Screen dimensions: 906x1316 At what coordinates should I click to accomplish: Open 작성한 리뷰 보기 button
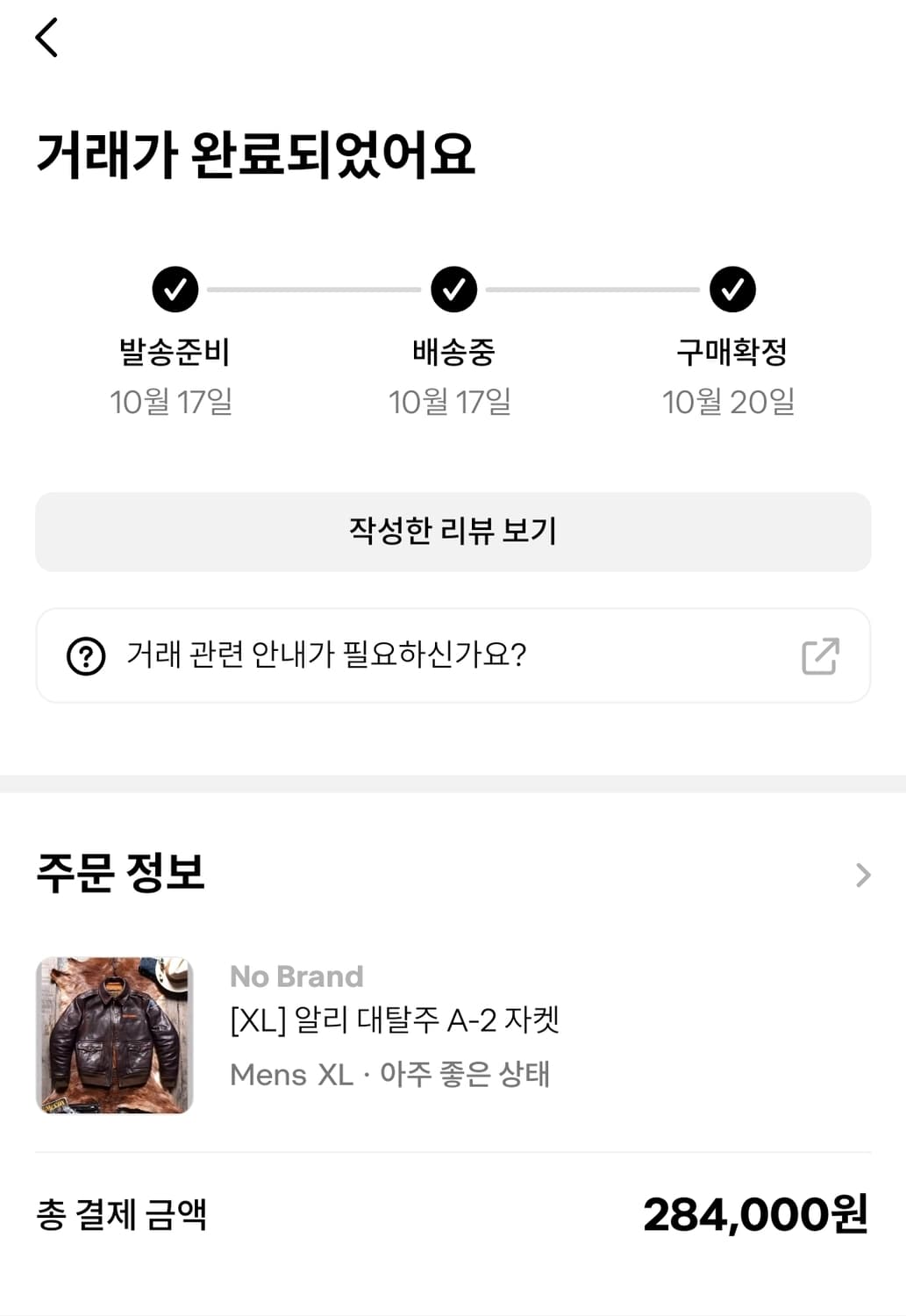click(x=453, y=532)
